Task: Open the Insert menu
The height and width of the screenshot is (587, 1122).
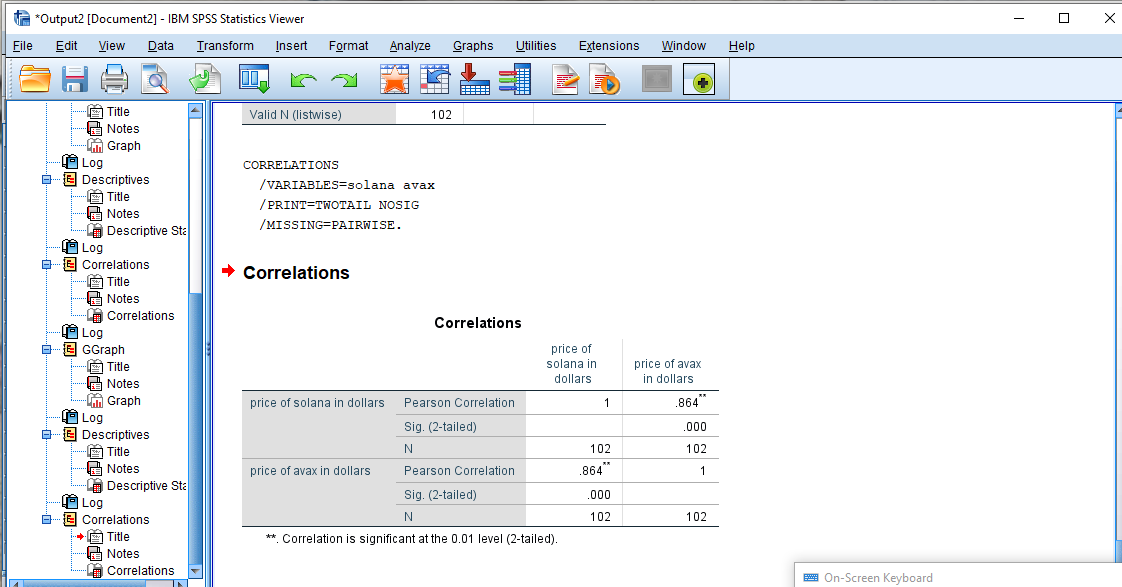Action: [x=291, y=46]
